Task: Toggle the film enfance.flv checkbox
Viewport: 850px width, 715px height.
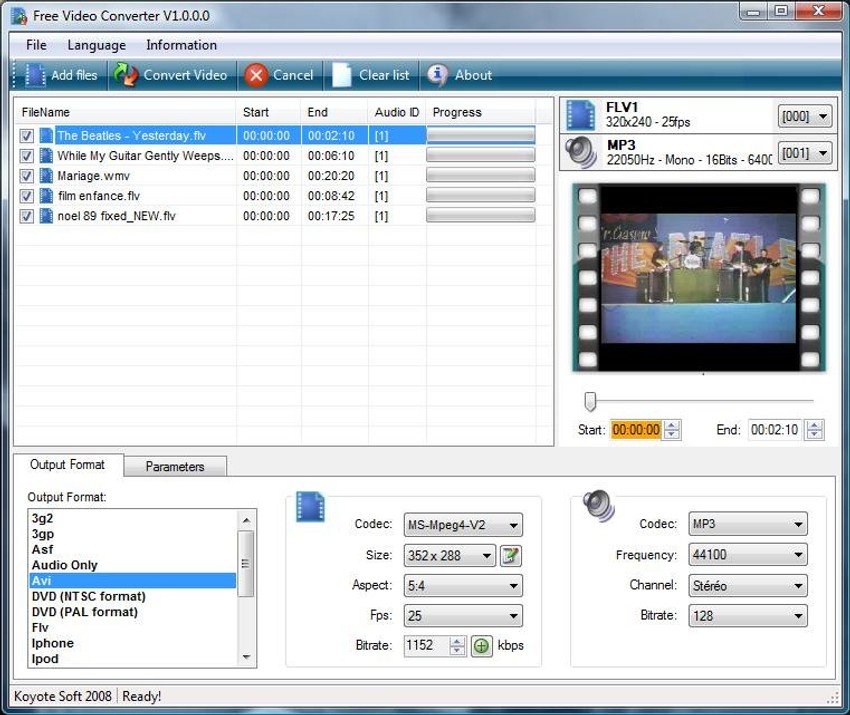Action: point(27,196)
